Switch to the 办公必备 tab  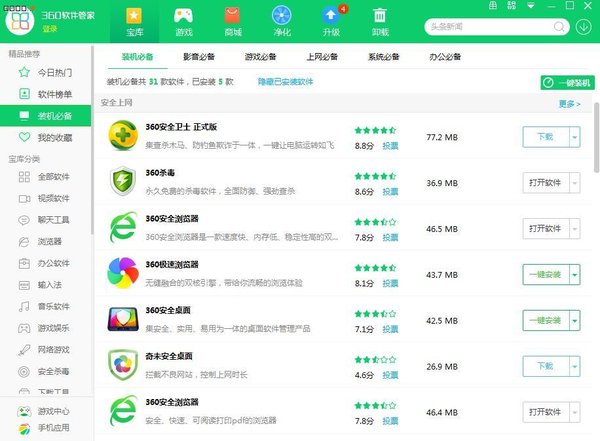click(x=445, y=57)
